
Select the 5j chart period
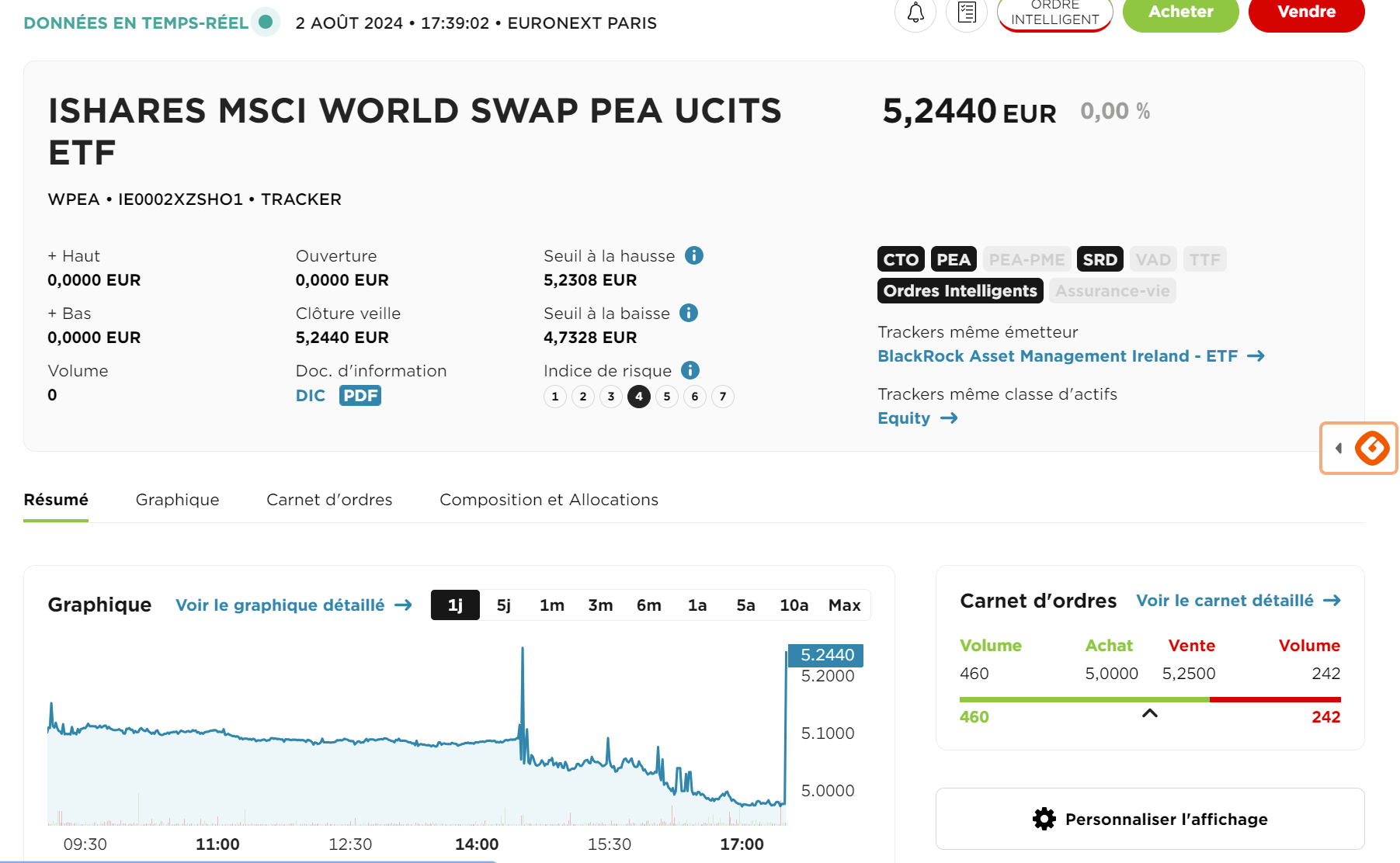(504, 605)
